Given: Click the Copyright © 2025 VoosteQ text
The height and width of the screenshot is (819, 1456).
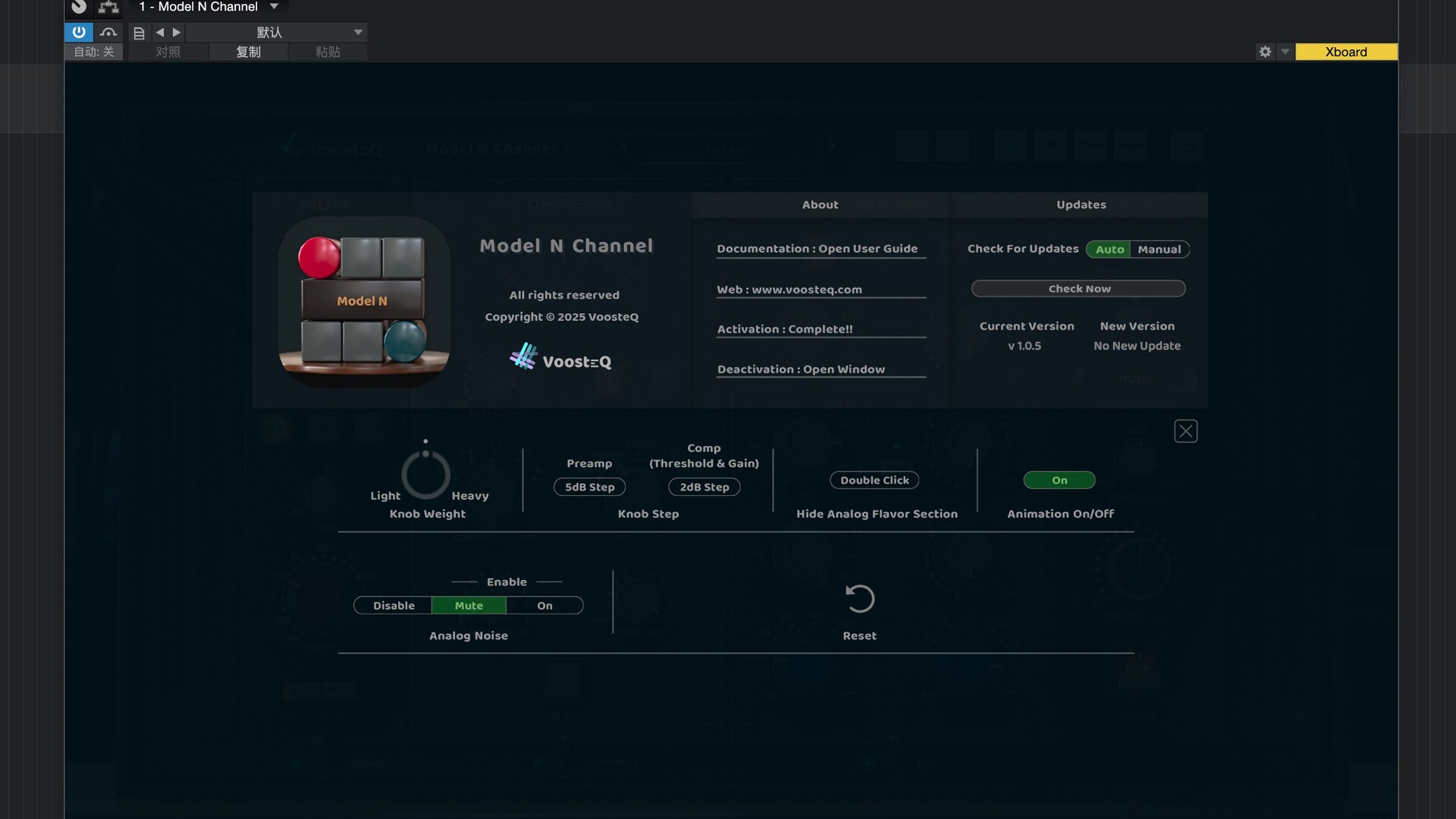Looking at the screenshot, I should coord(562,317).
